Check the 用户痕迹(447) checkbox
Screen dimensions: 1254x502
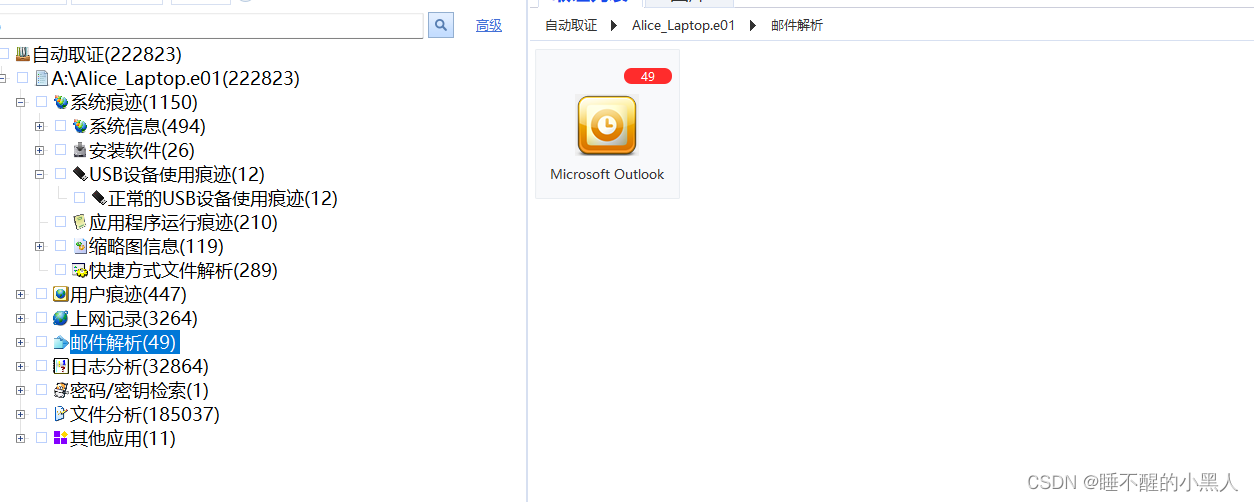click(41, 294)
